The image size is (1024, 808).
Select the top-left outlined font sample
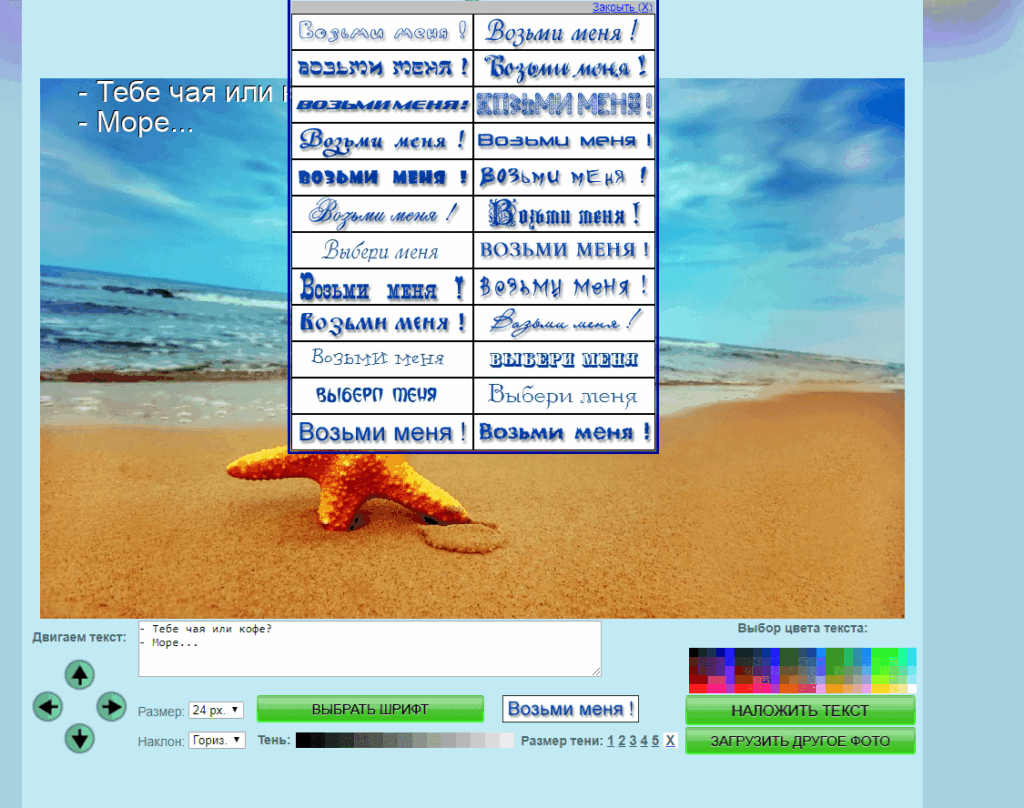pos(382,32)
